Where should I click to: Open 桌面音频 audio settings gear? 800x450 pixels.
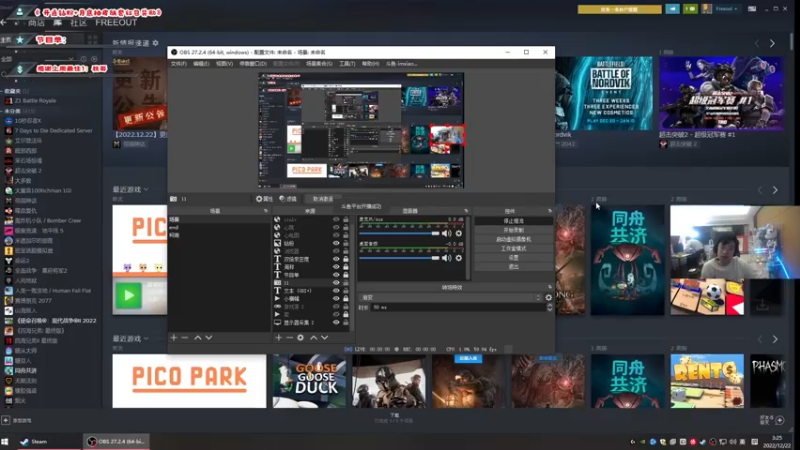click(x=459, y=258)
